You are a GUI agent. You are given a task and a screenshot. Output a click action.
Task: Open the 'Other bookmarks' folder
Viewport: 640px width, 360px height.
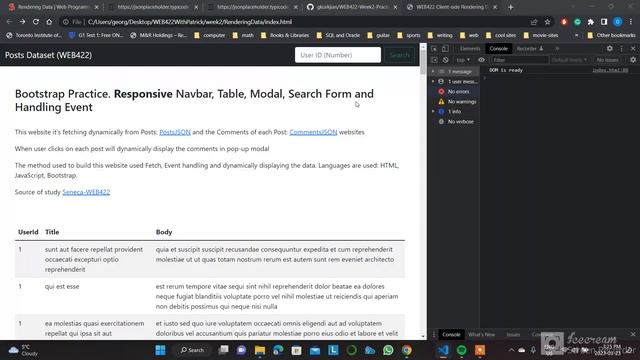611,36
